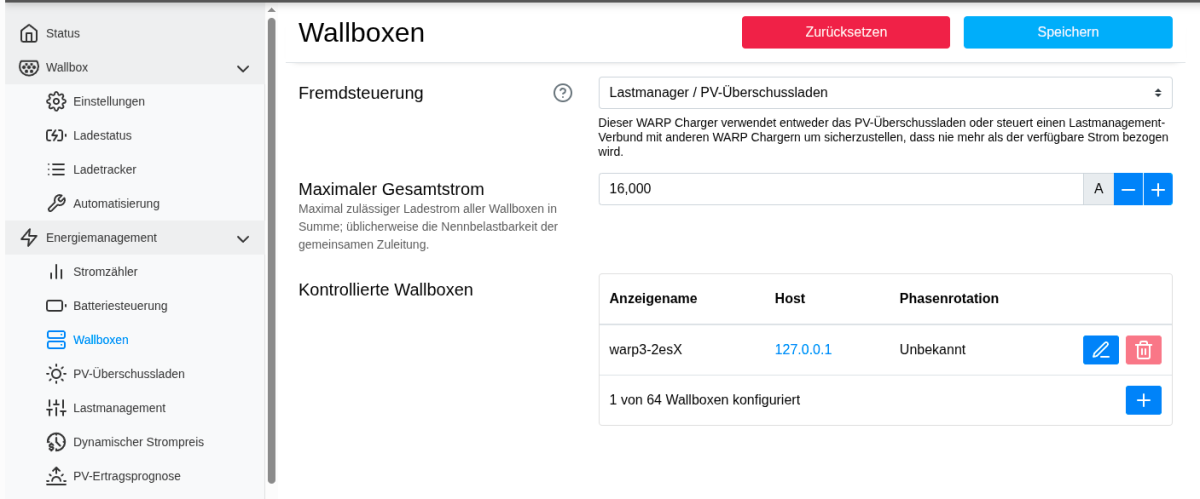Click the Maximaler Gesamtstrom input field
Screen dimensions: 1200x499
pyautogui.click(x=840, y=189)
